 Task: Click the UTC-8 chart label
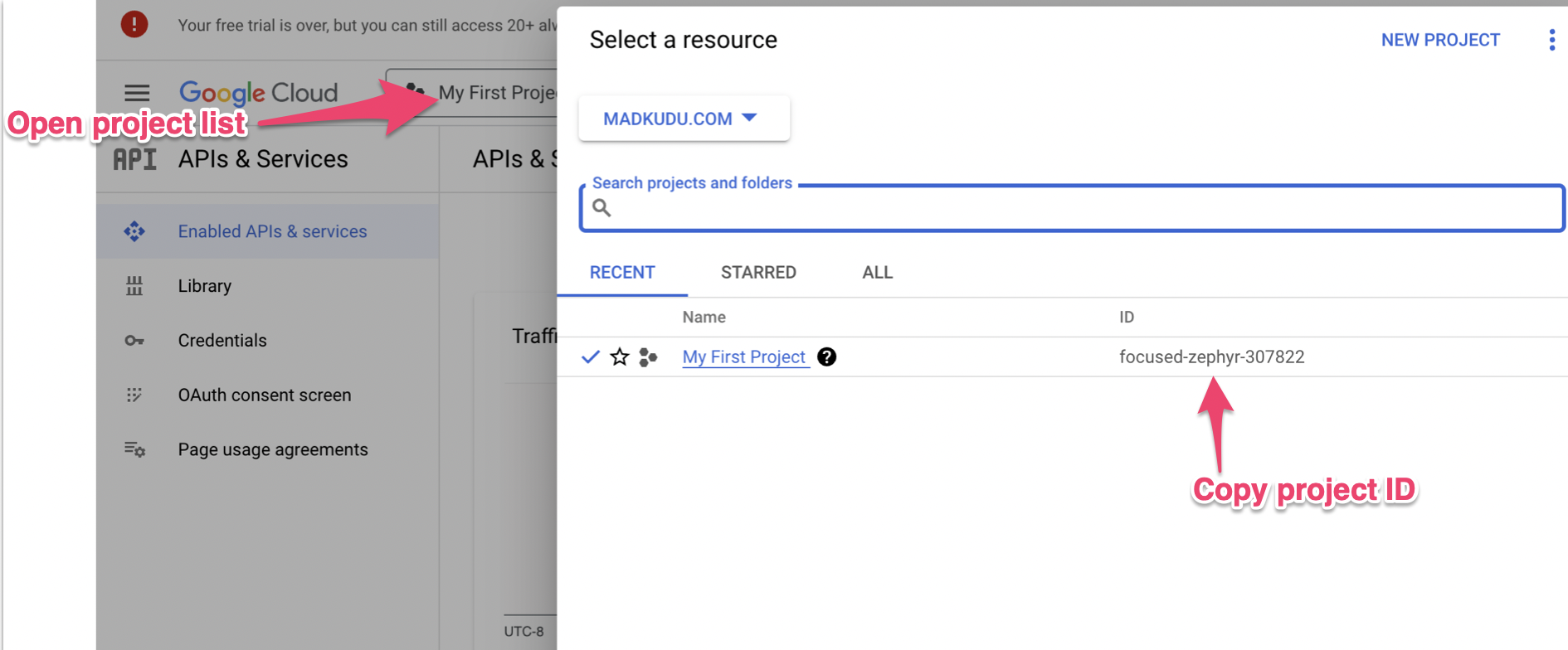point(523,631)
